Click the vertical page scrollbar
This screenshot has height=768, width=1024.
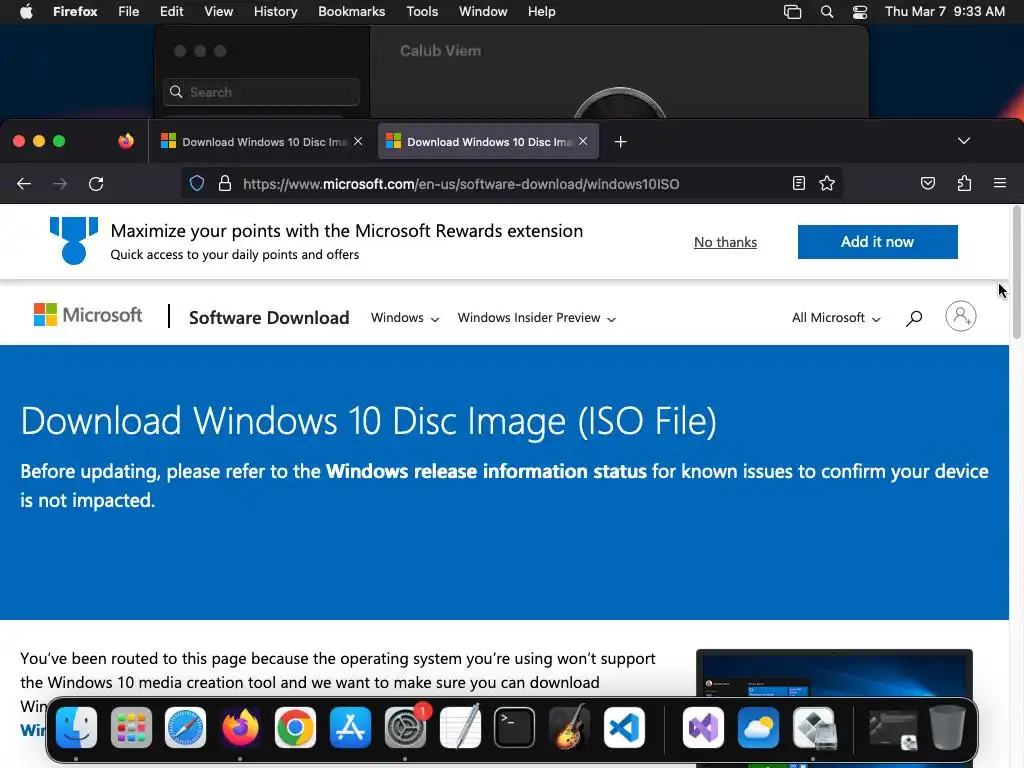1016,273
